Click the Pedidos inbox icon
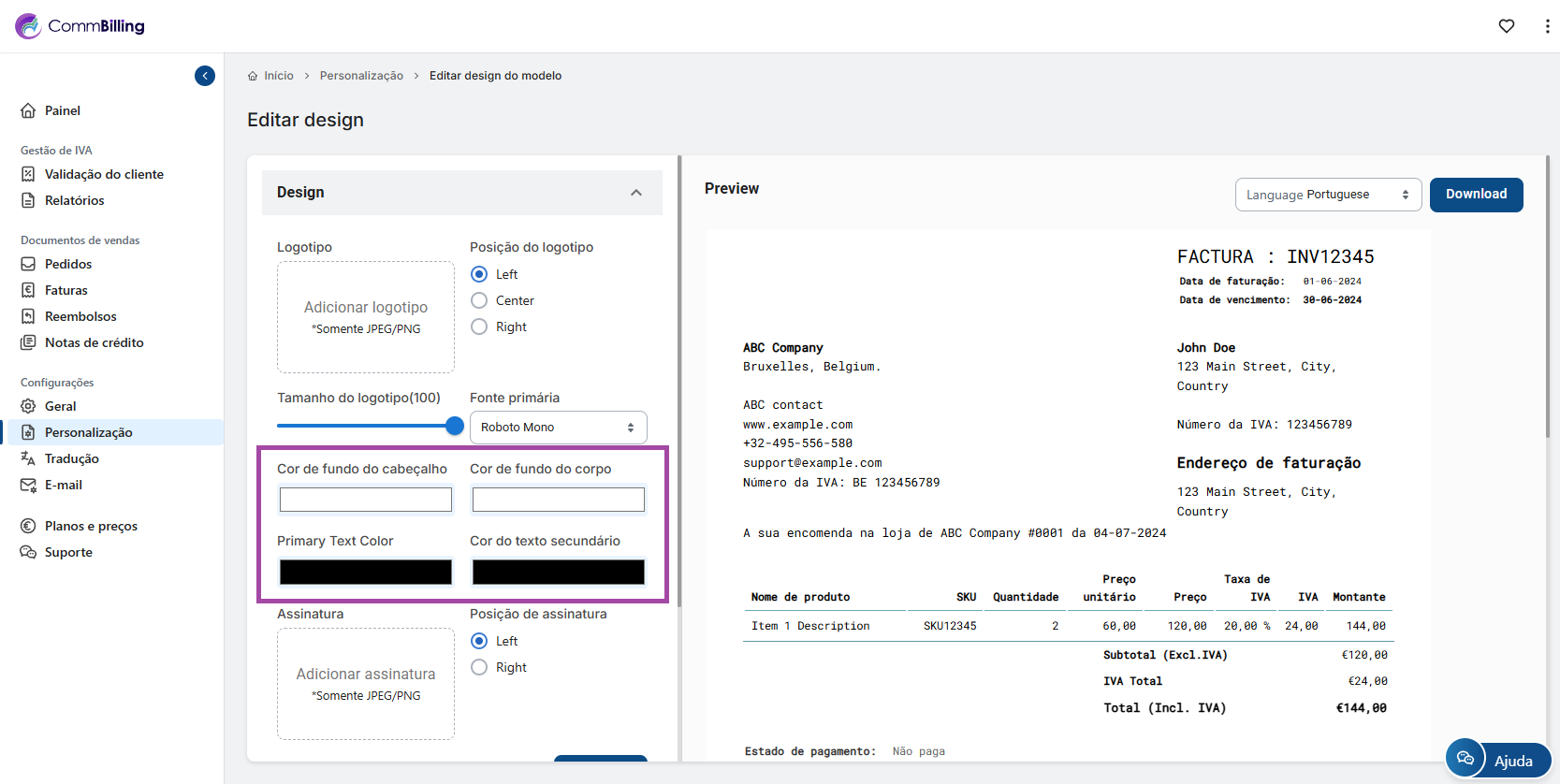 pyautogui.click(x=28, y=264)
